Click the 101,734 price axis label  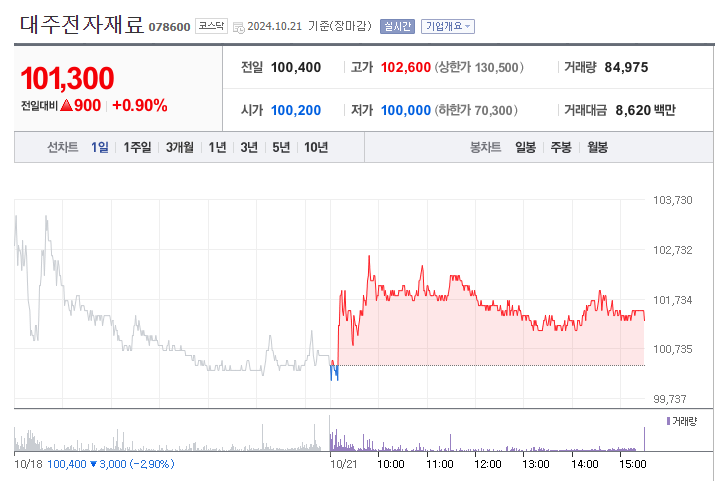point(673,300)
